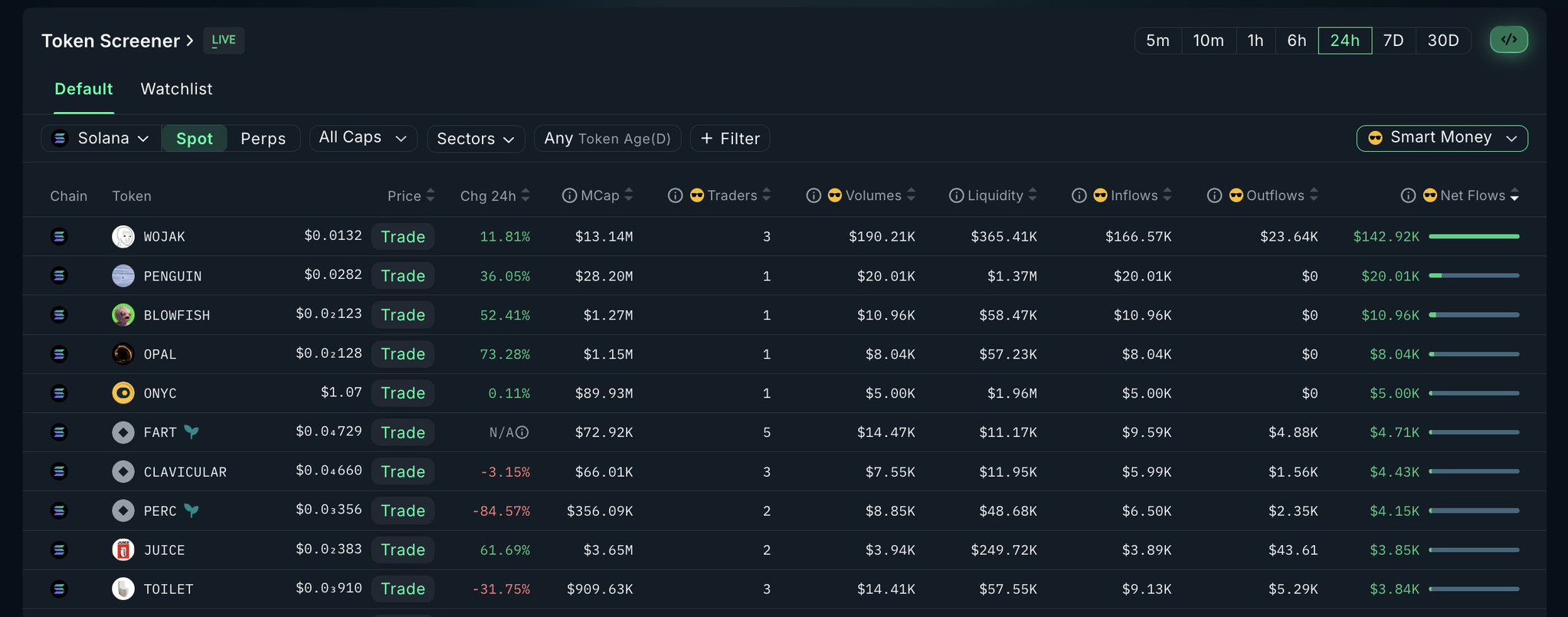Click the Liquidity column info icon
Viewport: 1568px width, 617px height.
point(956,196)
